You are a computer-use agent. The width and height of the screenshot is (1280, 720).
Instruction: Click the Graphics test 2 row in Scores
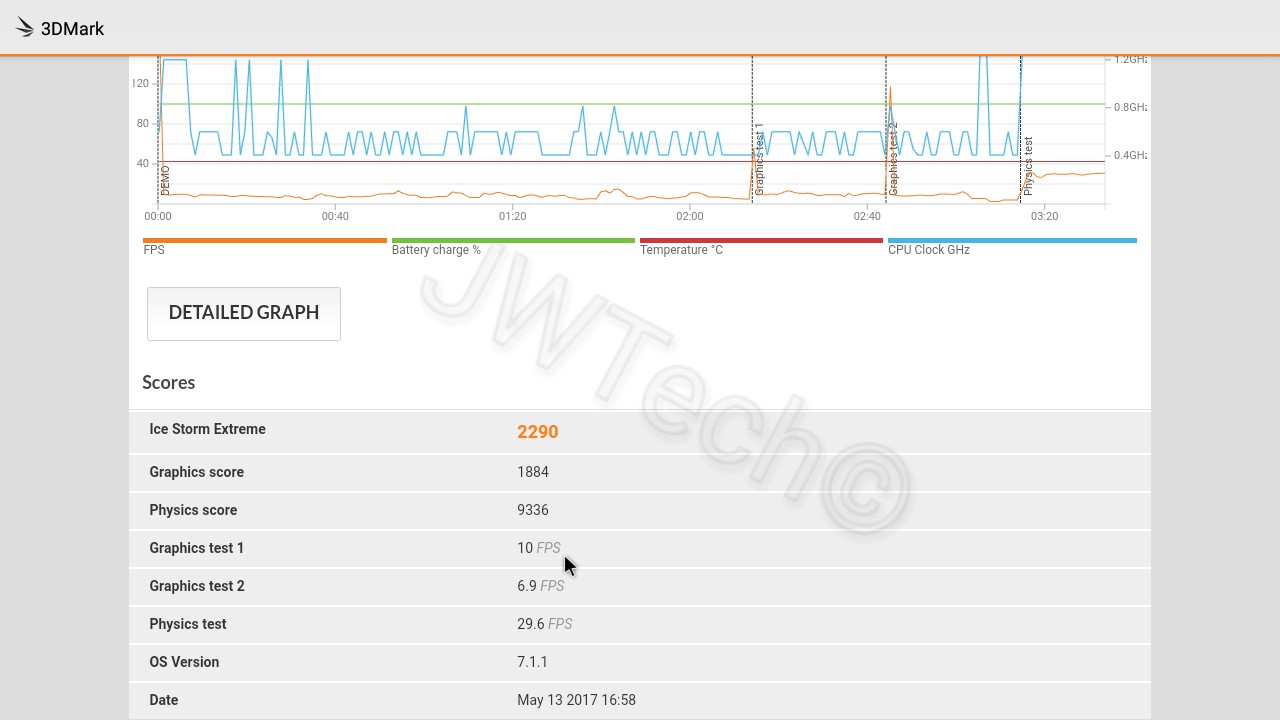(x=197, y=586)
